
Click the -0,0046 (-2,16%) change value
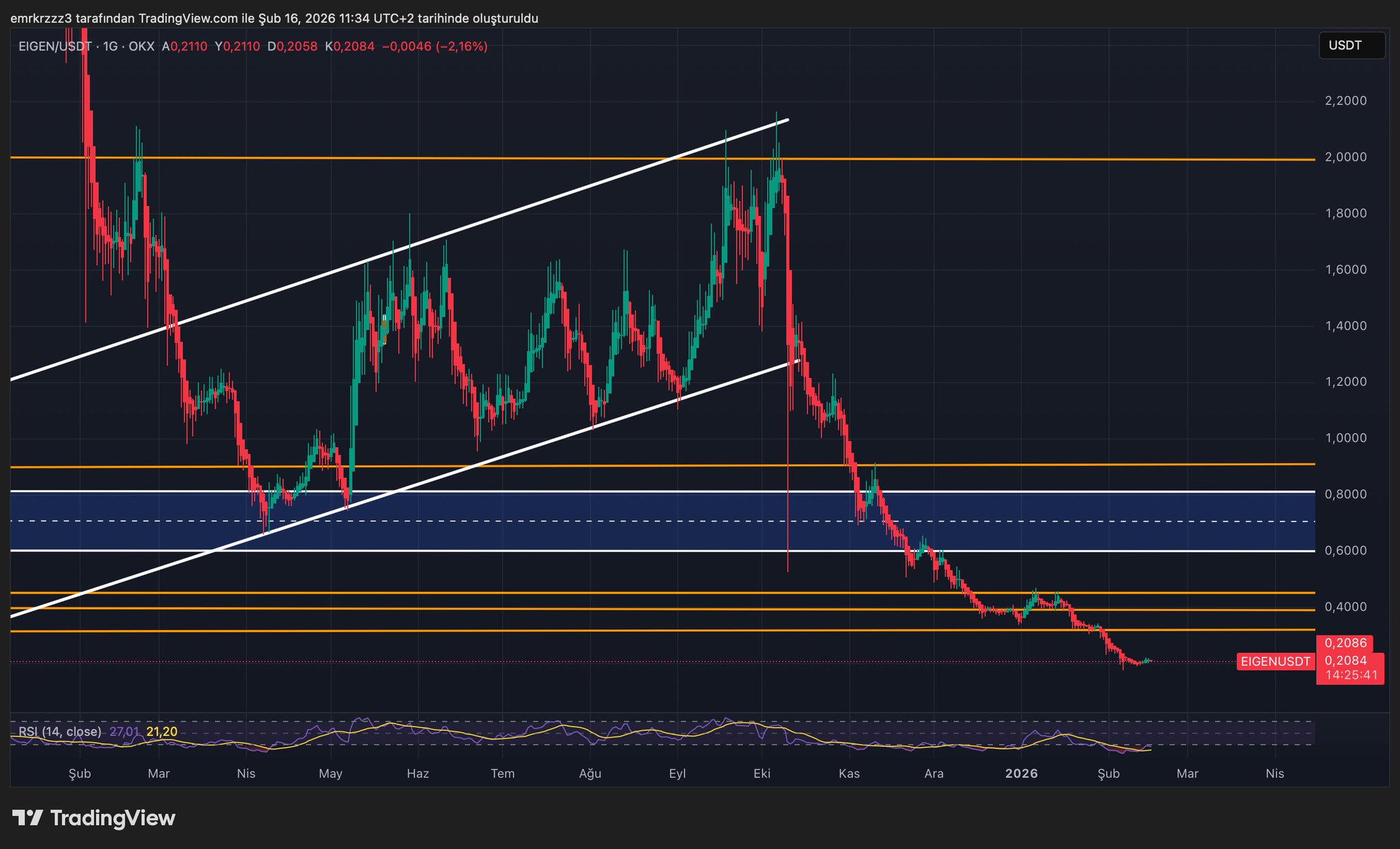point(434,46)
